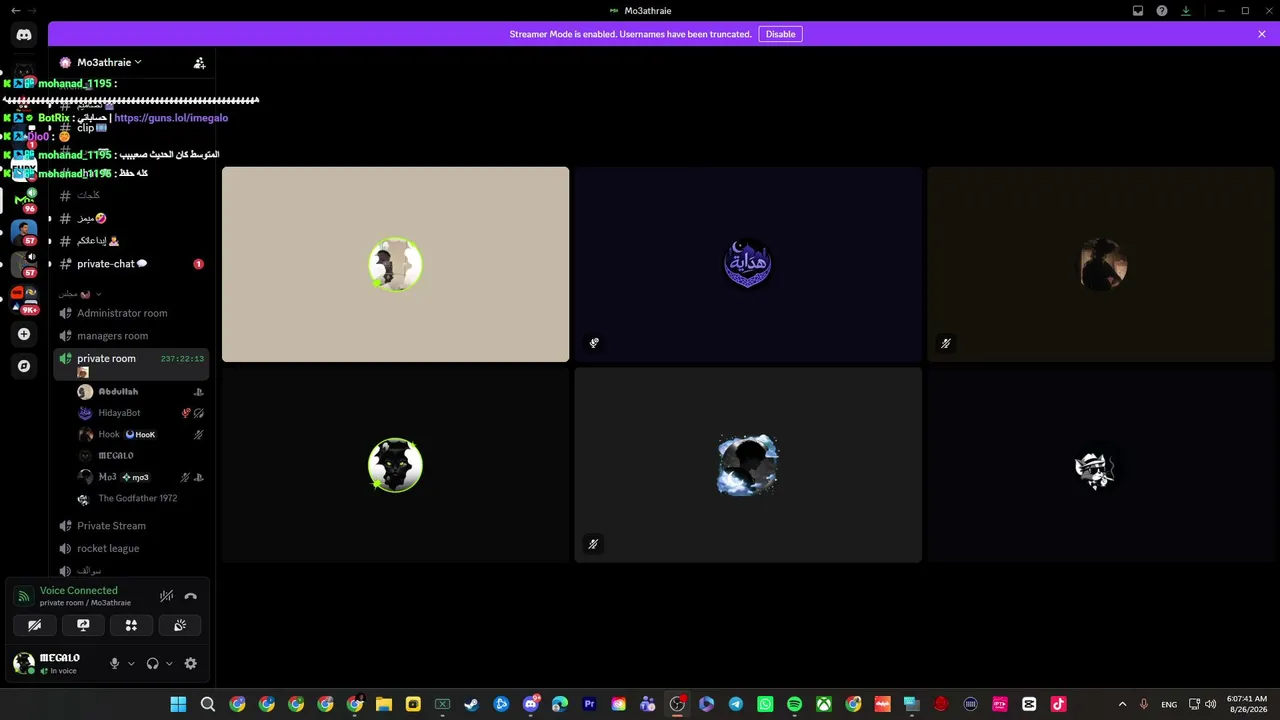Open the soundboard button
This screenshot has height=720, width=1280.
click(180, 625)
